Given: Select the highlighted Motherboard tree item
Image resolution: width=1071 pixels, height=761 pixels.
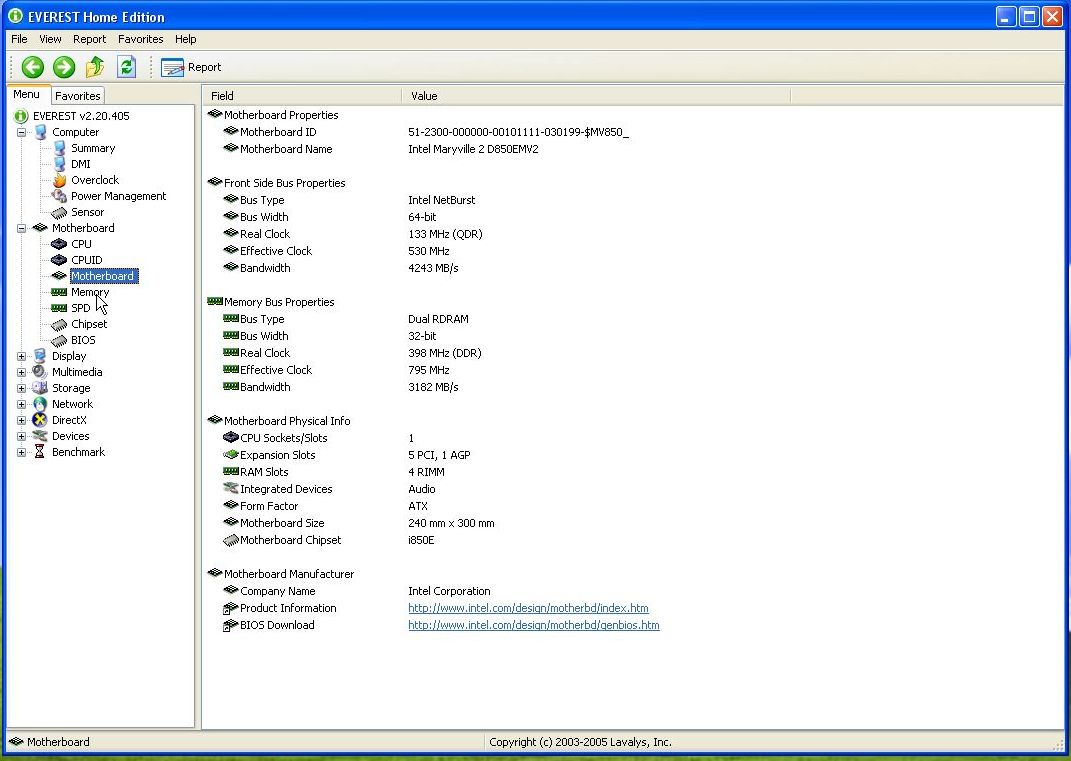Looking at the screenshot, I should pyautogui.click(x=103, y=276).
